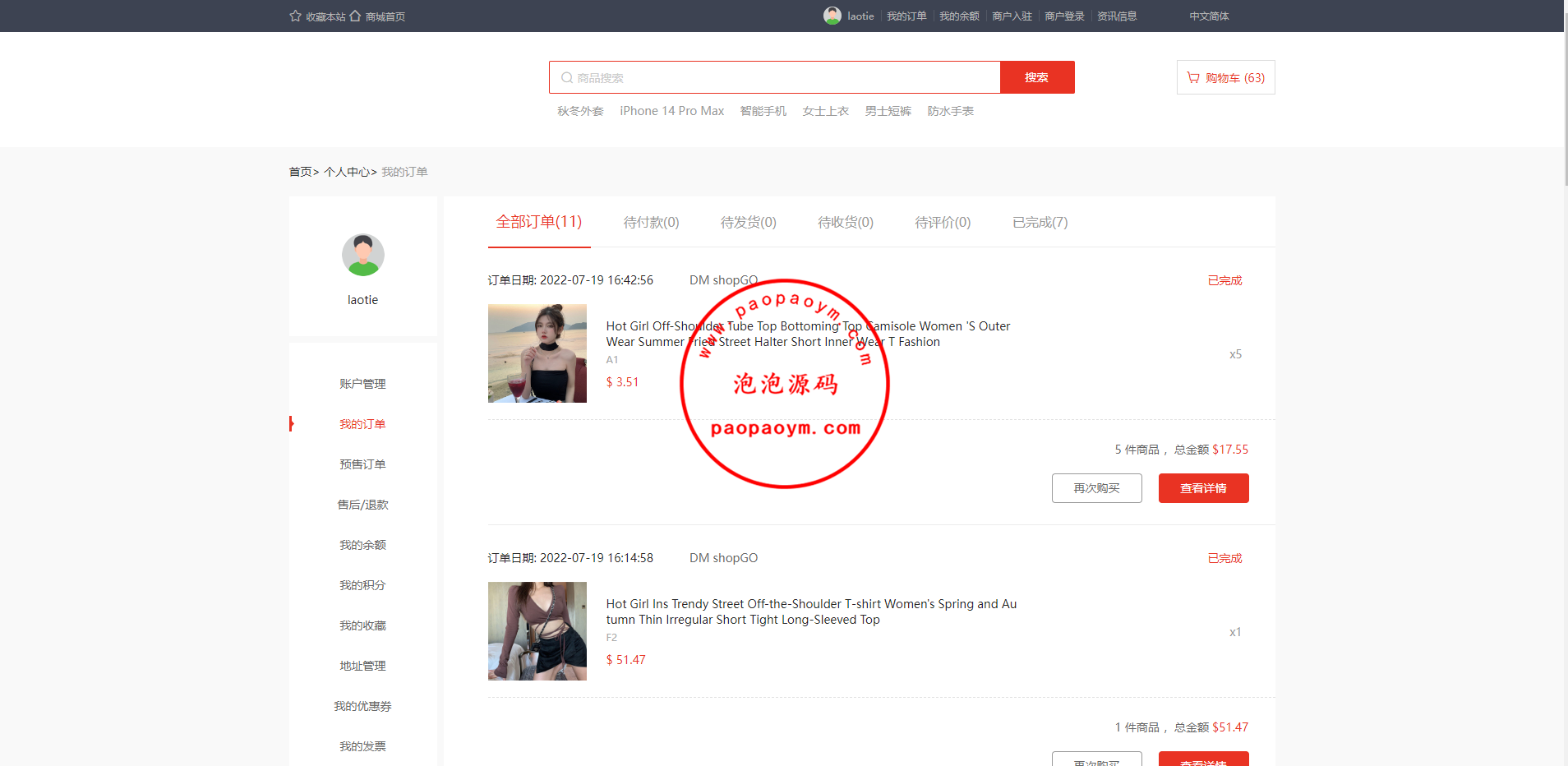
Task: Click the star bookmark site icon
Action: 295,16
